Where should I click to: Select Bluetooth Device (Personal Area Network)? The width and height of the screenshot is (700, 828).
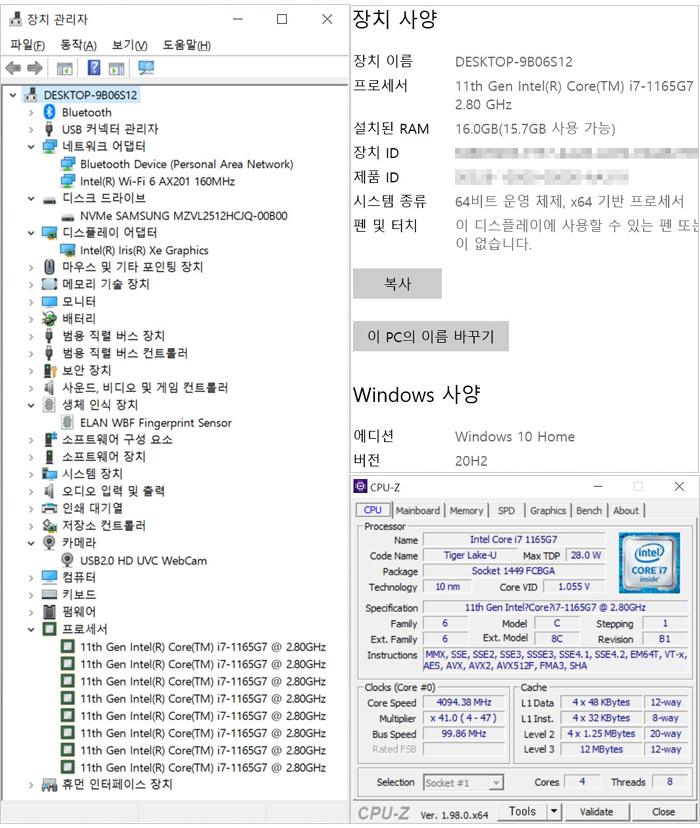(x=186, y=164)
